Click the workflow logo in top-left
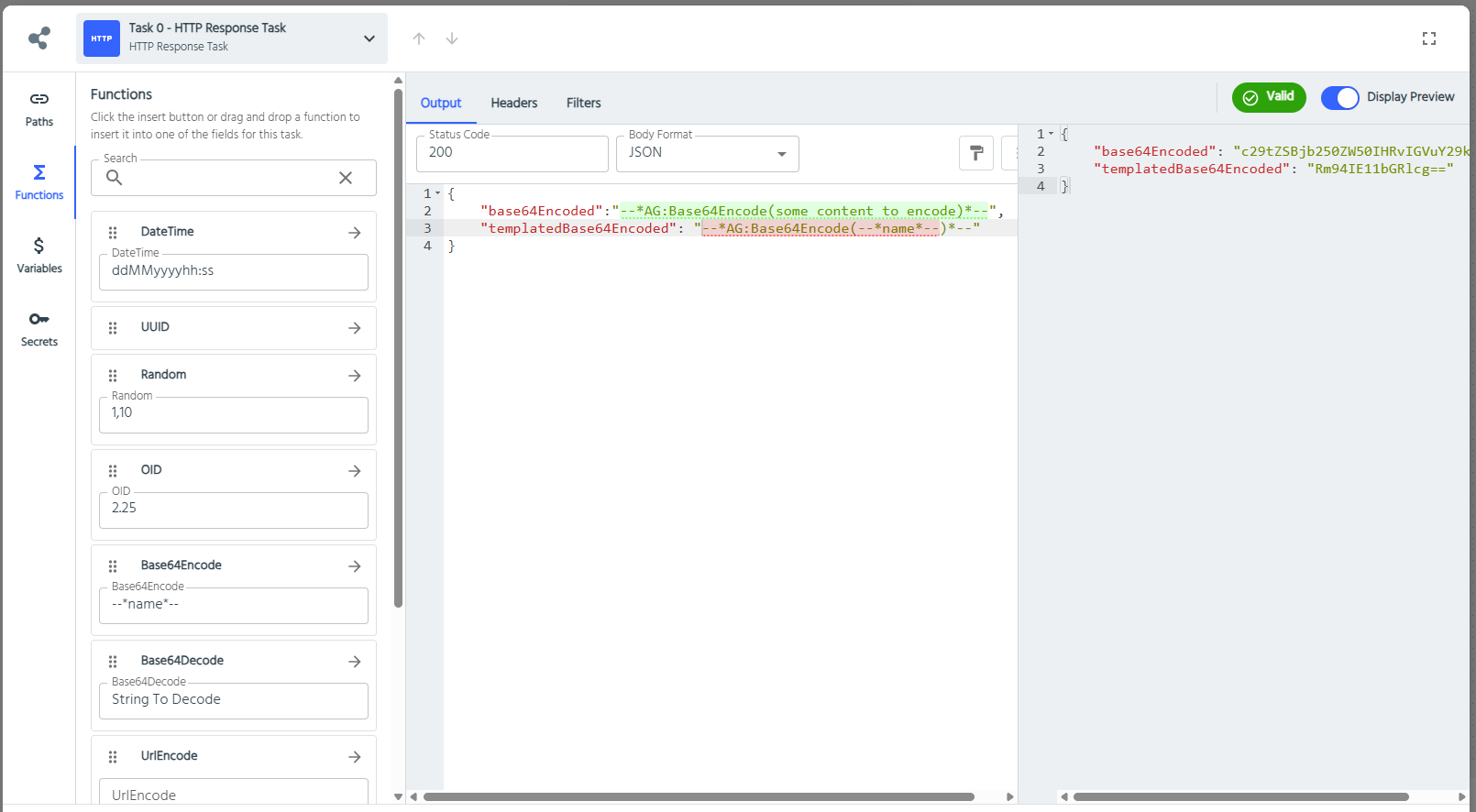This screenshot has width=1476, height=812. [x=39, y=38]
